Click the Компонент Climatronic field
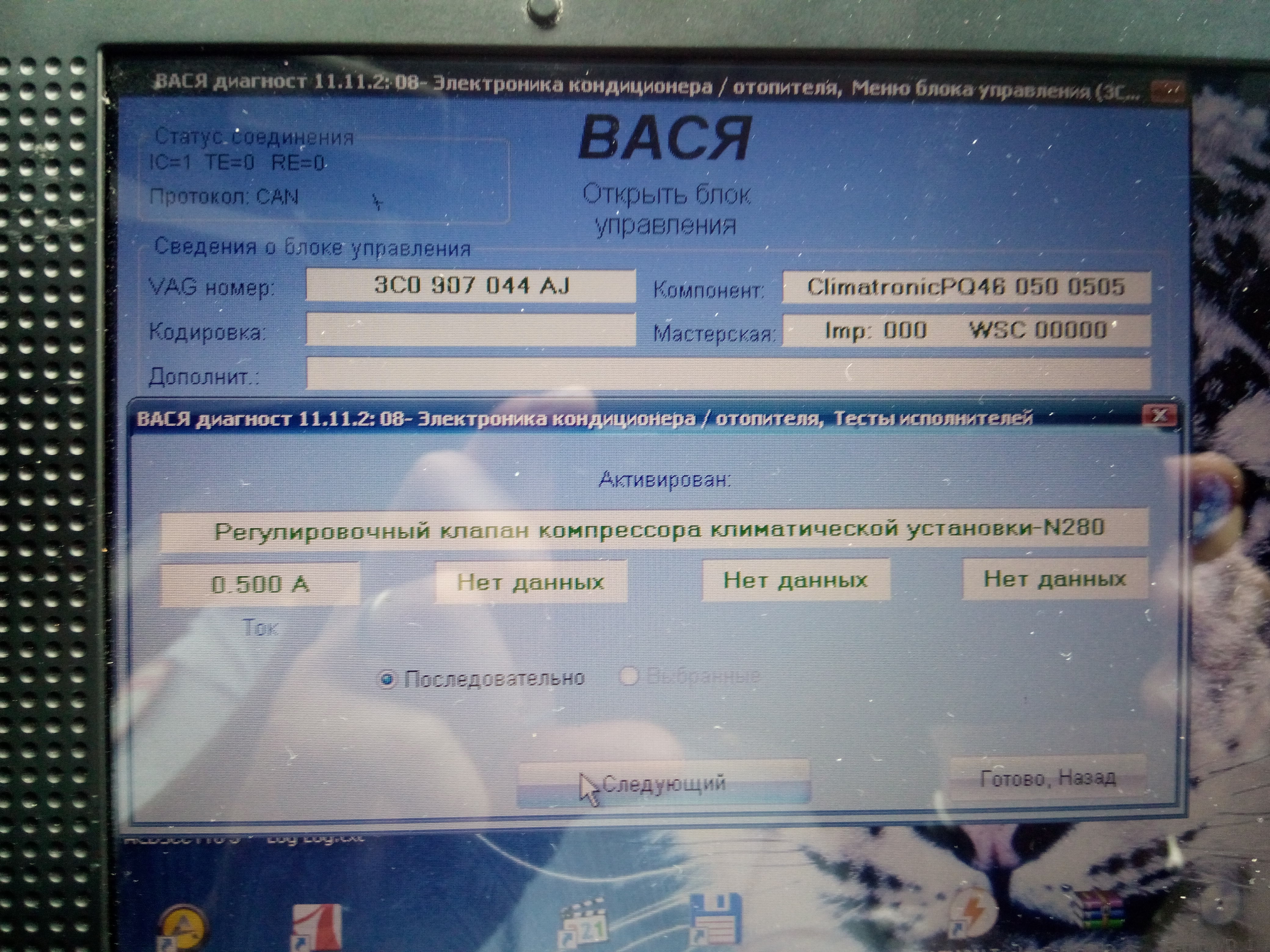This screenshot has width=1270, height=952. pos(966,287)
